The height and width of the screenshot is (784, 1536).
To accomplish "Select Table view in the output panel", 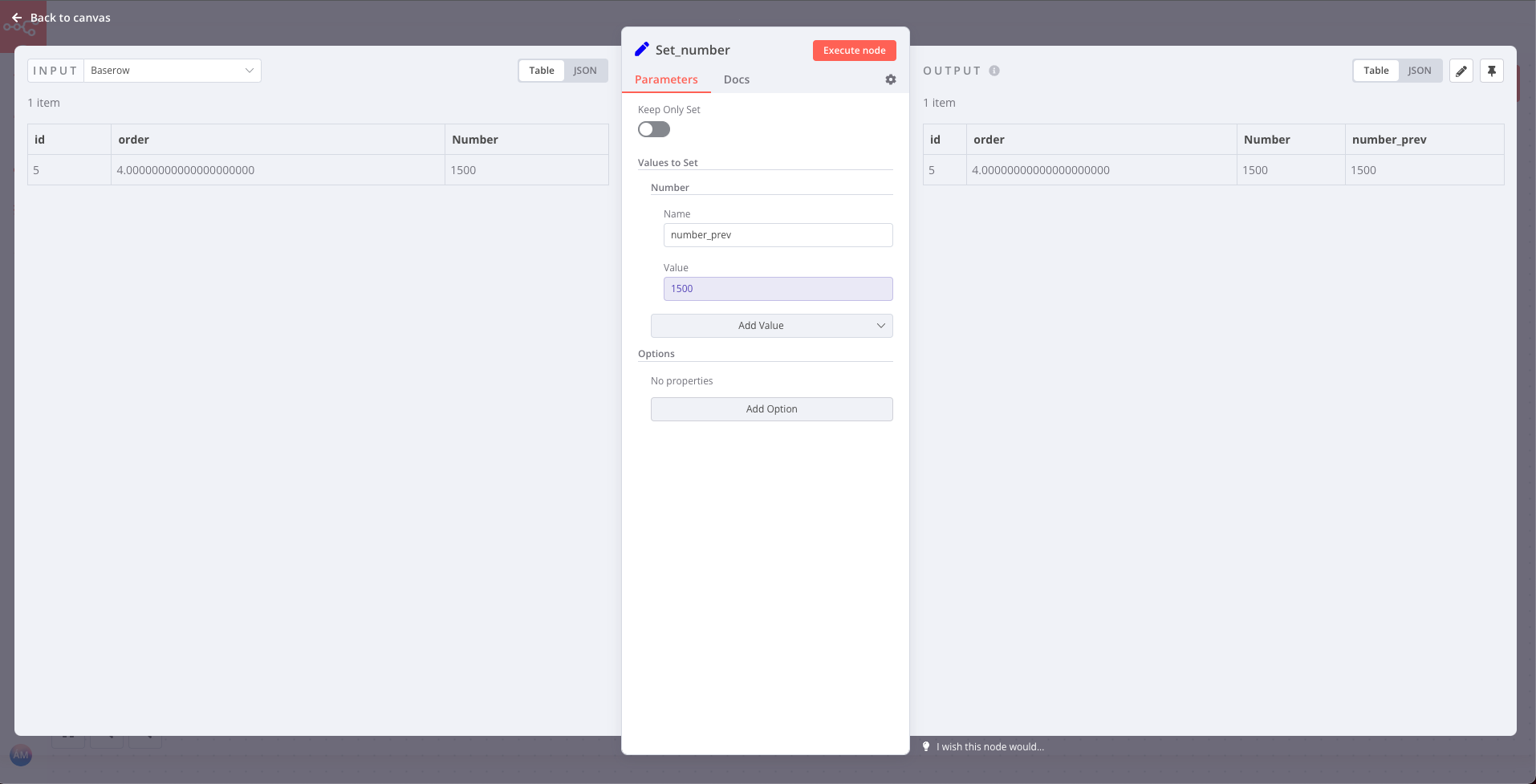I will click(1376, 71).
